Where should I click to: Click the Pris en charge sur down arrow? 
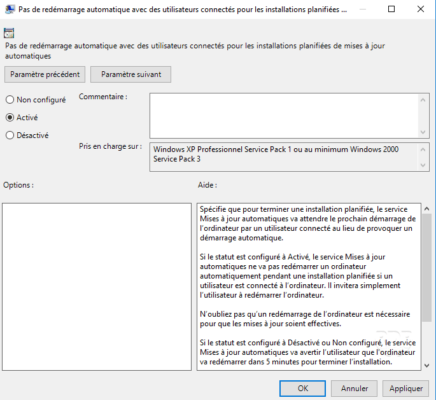click(423, 165)
